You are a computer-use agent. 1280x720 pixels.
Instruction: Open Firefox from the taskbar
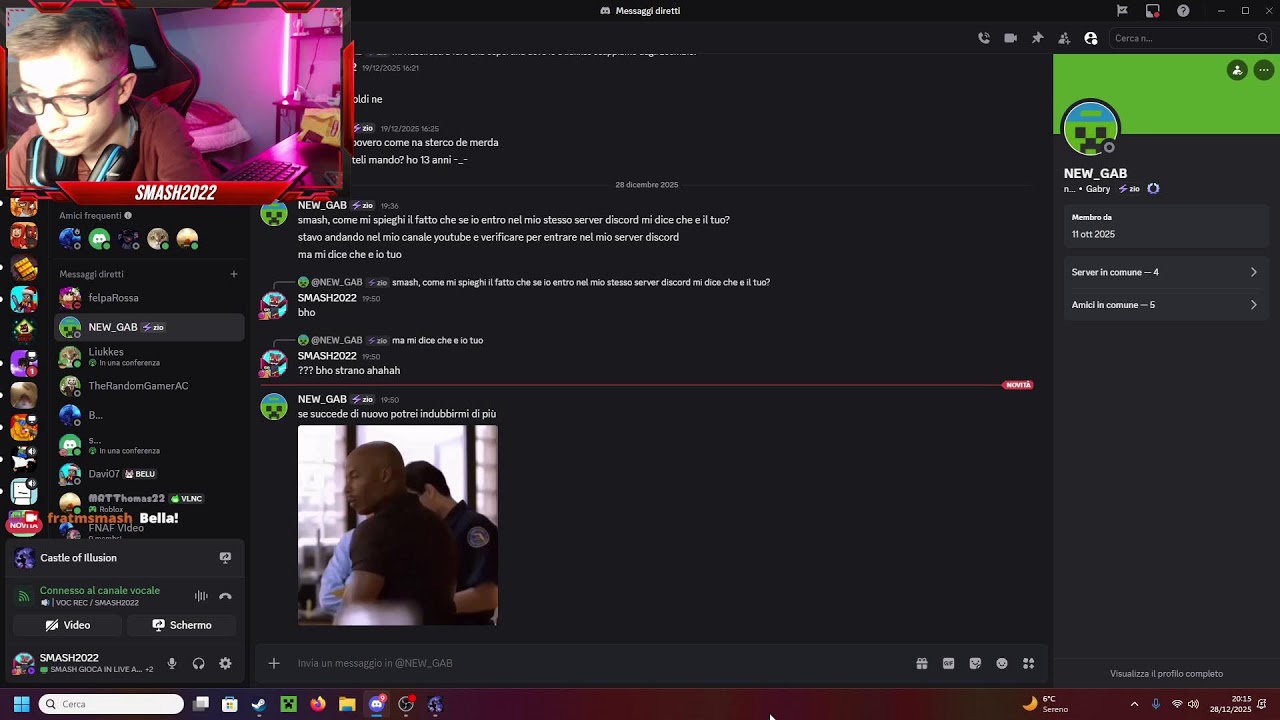[318, 704]
